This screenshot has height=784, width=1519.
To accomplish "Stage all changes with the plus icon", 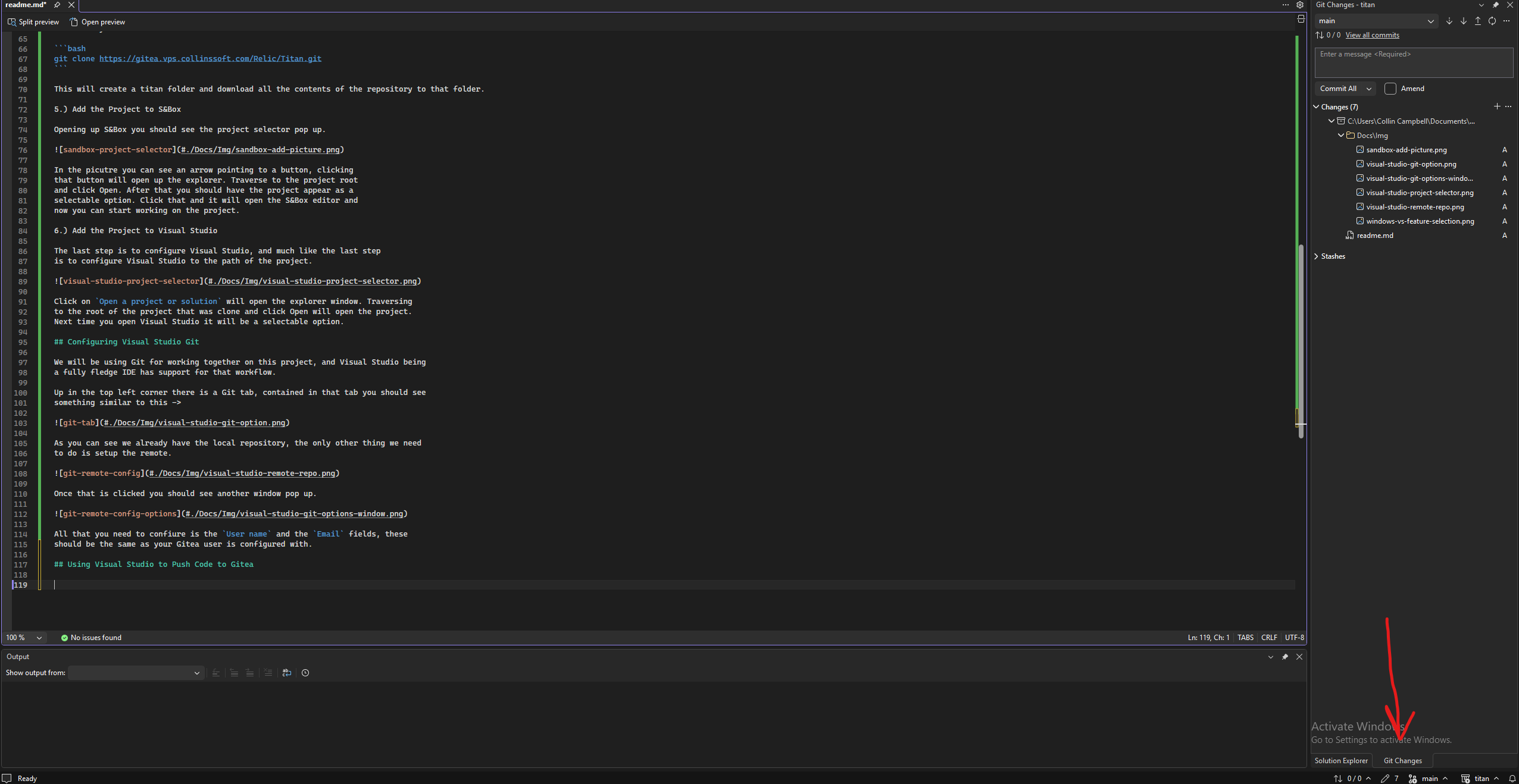I will coord(1497,106).
